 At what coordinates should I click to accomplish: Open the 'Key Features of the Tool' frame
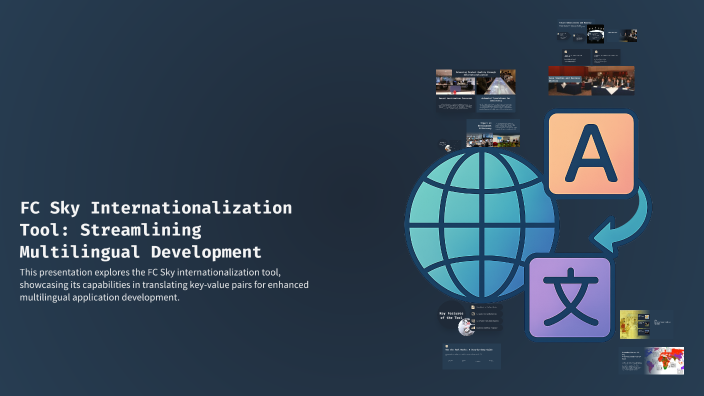tap(470, 318)
